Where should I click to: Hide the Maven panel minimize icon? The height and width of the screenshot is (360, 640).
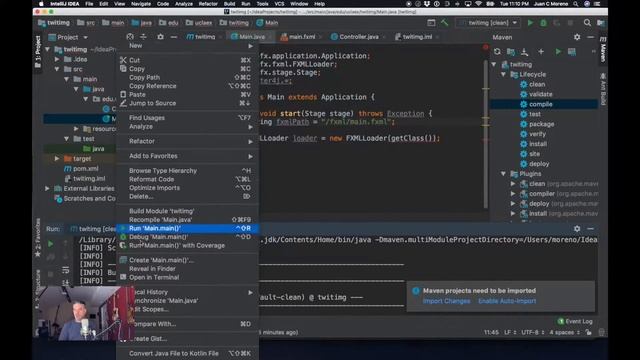point(591,37)
